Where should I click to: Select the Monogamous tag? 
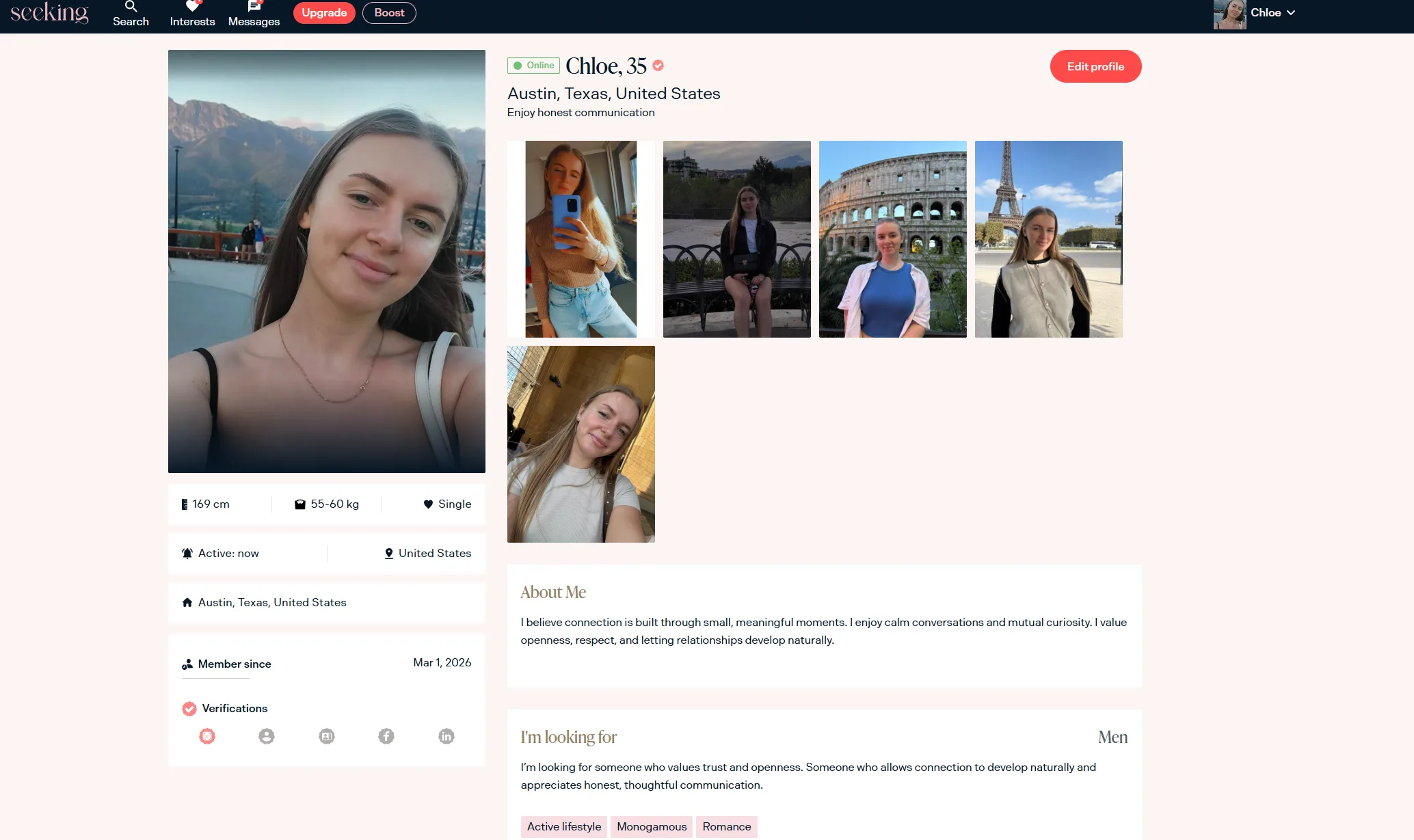click(652, 826)
